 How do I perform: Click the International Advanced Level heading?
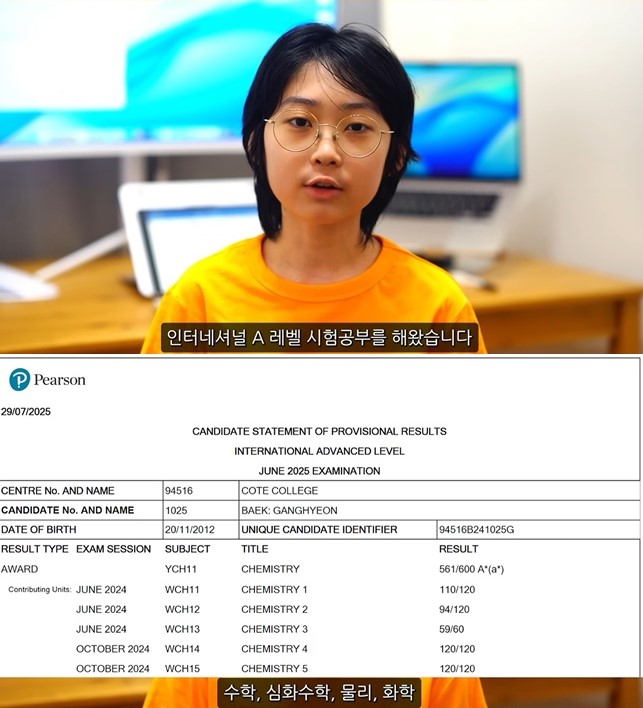319,451
